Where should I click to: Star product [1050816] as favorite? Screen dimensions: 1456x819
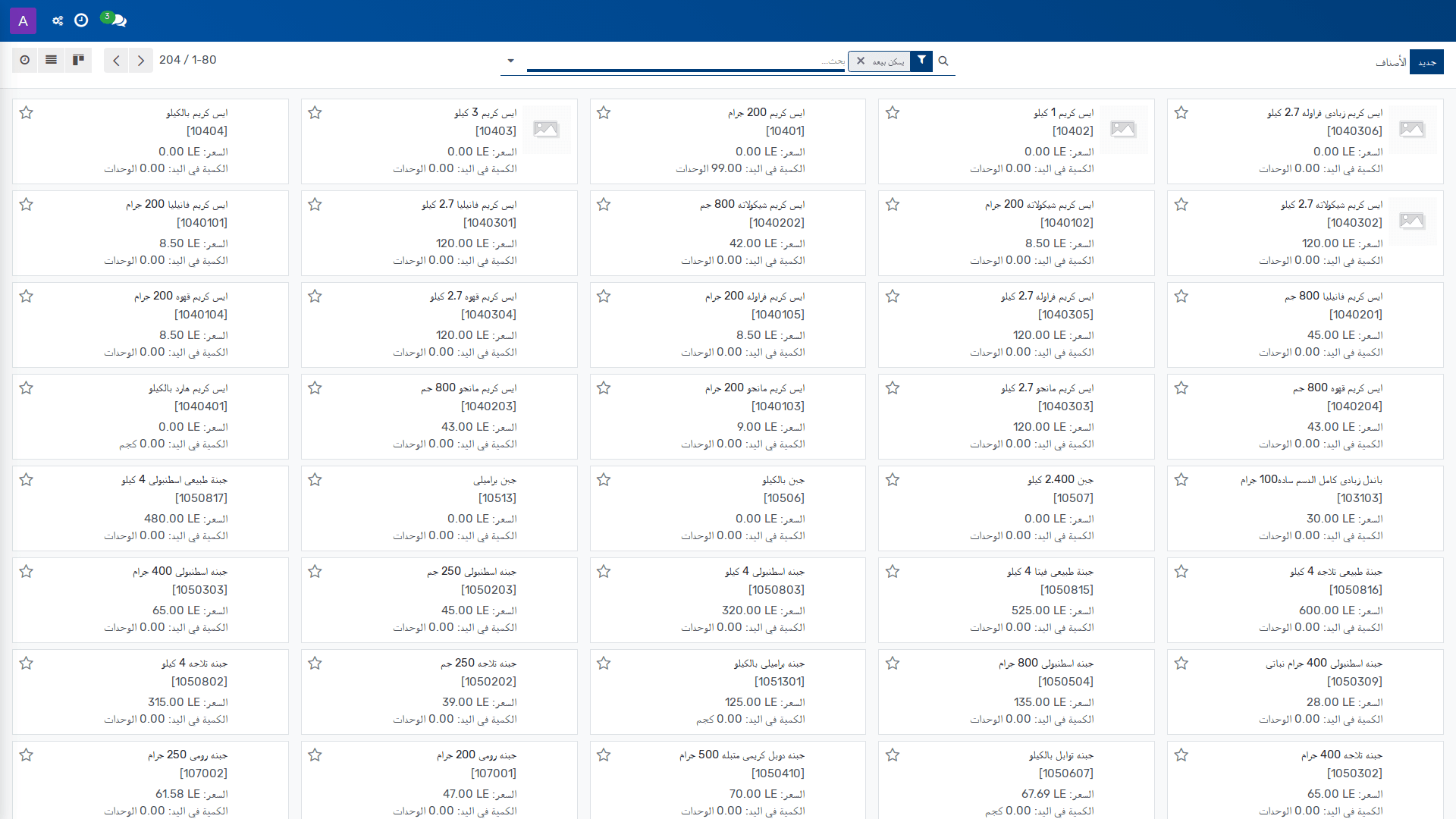pyautogui.click(x=1181, y=572)
